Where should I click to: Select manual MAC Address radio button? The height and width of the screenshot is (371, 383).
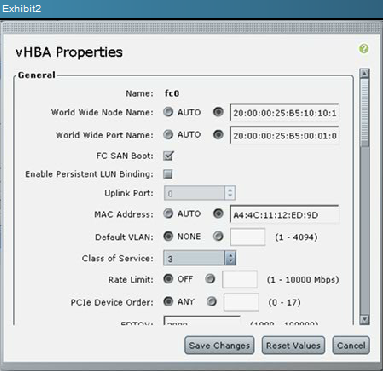218,214
